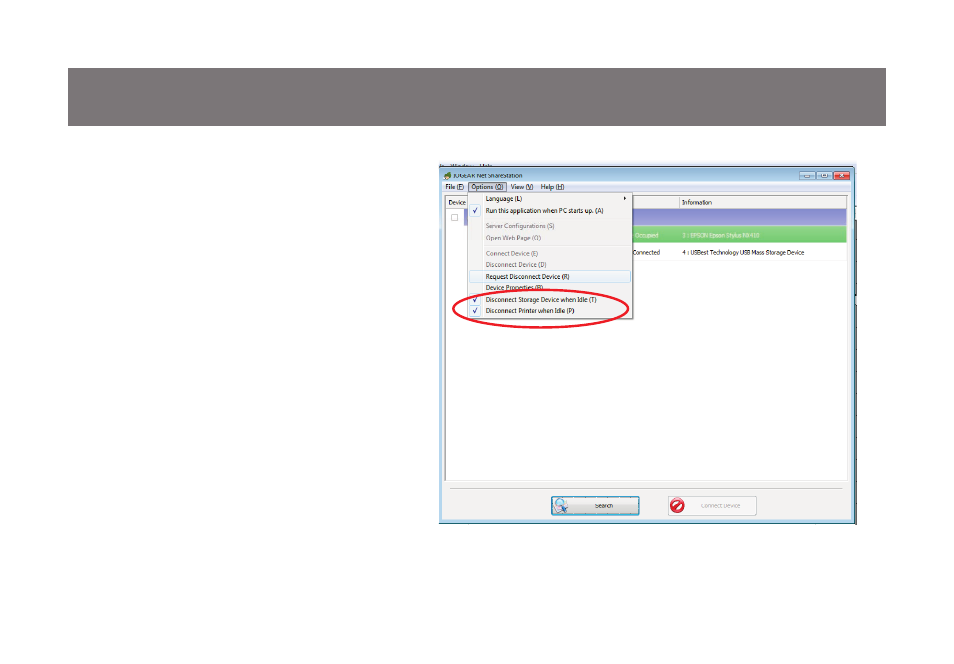Image resolution: width=954 pixels, height=664 pixels.
Task: Expand the Language submenu
Action: tap(550, 198)
